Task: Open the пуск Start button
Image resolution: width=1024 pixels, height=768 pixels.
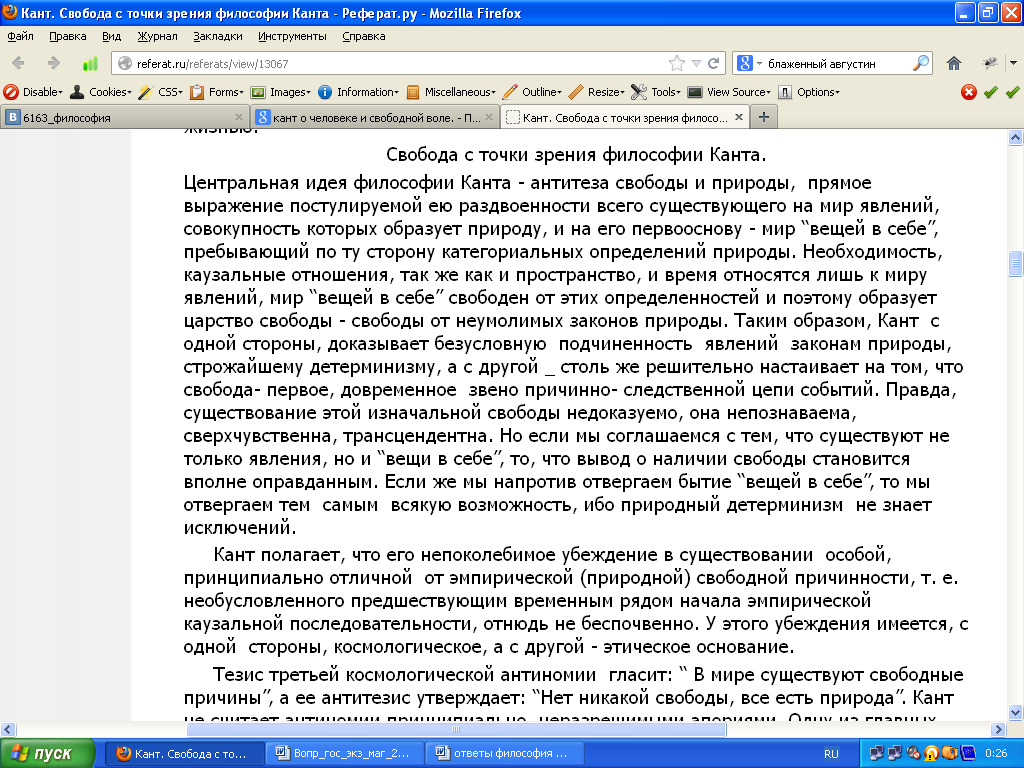Action: (x=47, y=753)
